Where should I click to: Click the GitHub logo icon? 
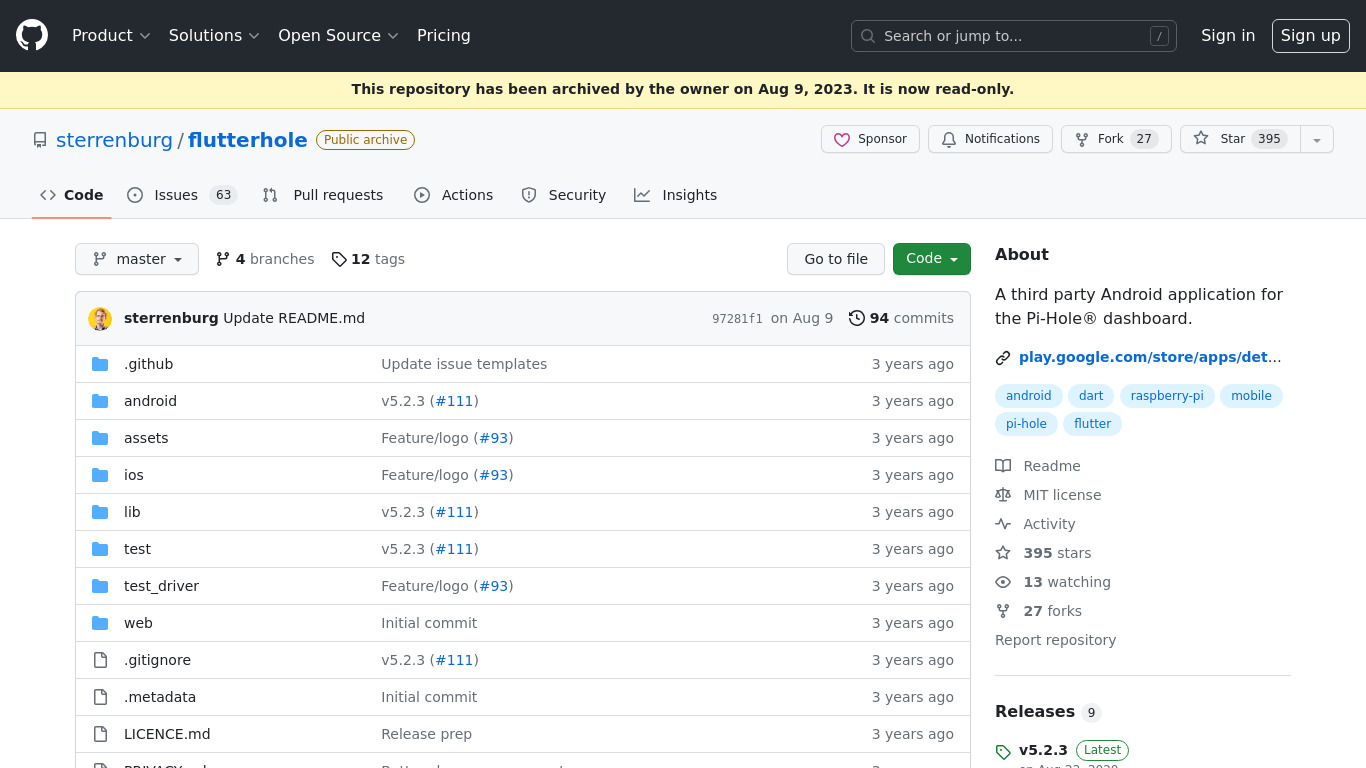(32, 35)
